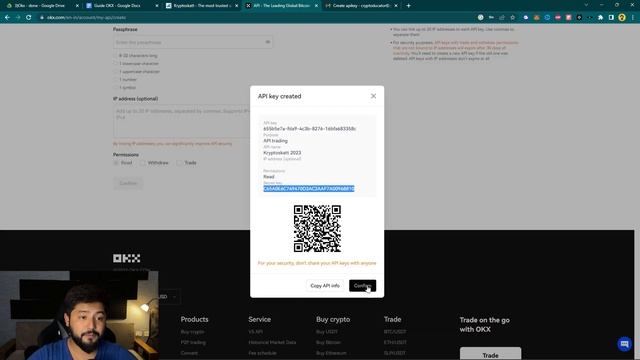The image size is (640, 360).
Task: Close the Google Drive tab
Action: point(77,6)
